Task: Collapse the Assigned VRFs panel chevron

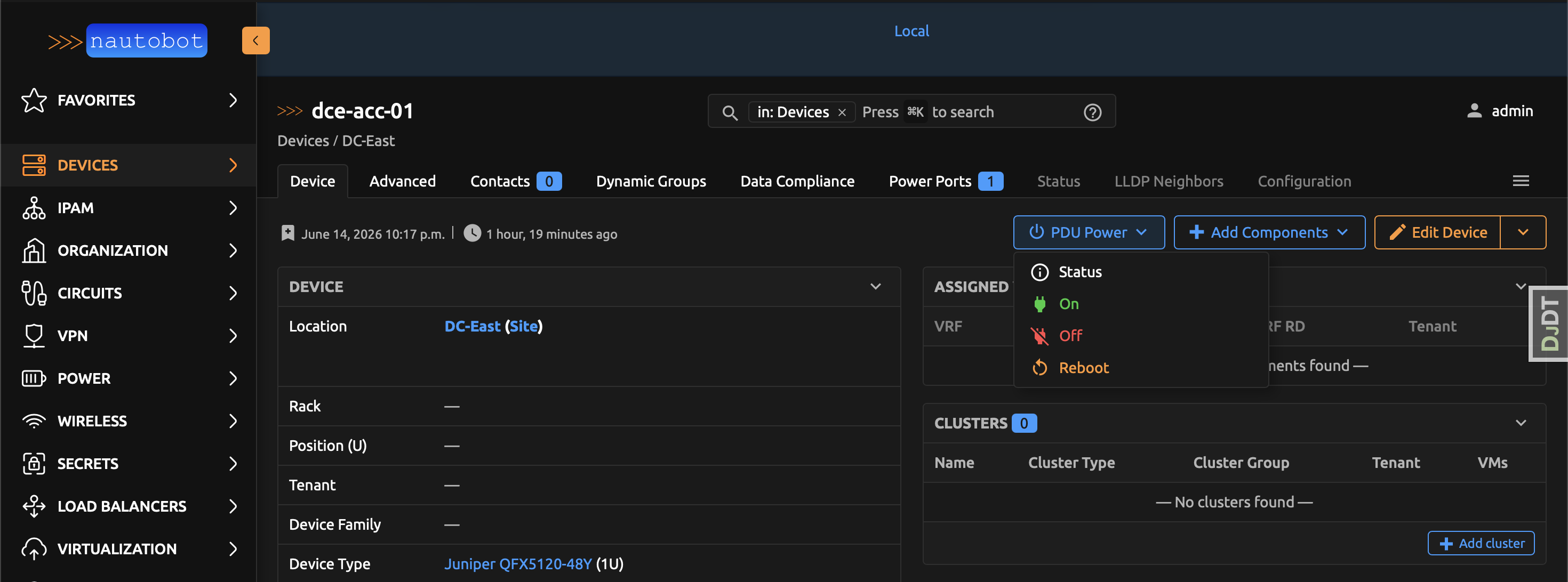Action: tap(1521, 286)
